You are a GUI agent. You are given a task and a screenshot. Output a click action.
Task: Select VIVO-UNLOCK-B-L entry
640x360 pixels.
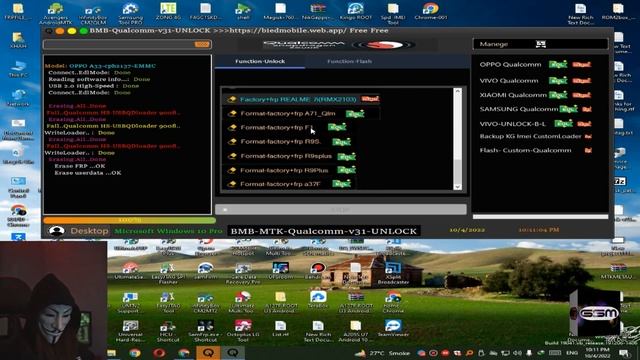point(513,124)
